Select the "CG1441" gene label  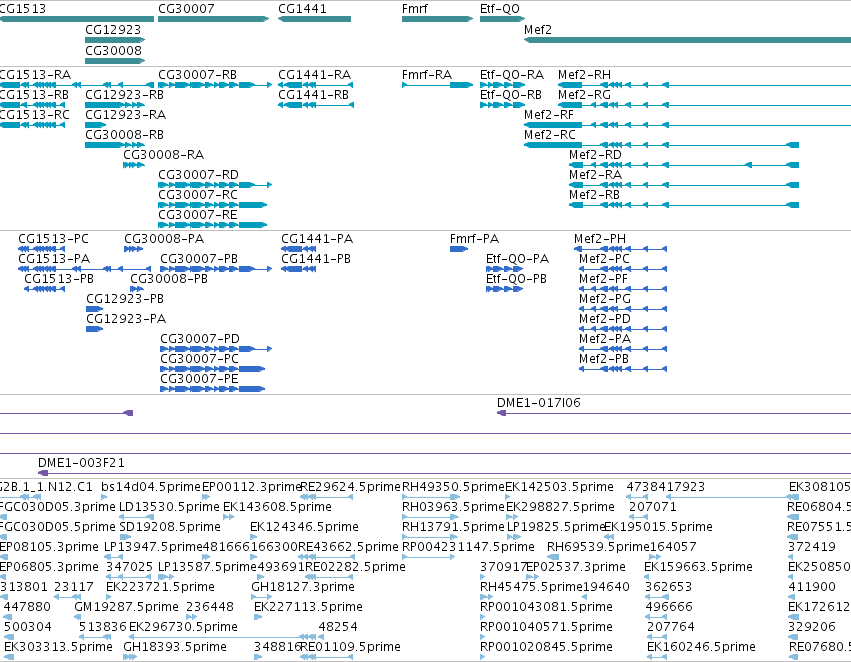coord(302,9)
